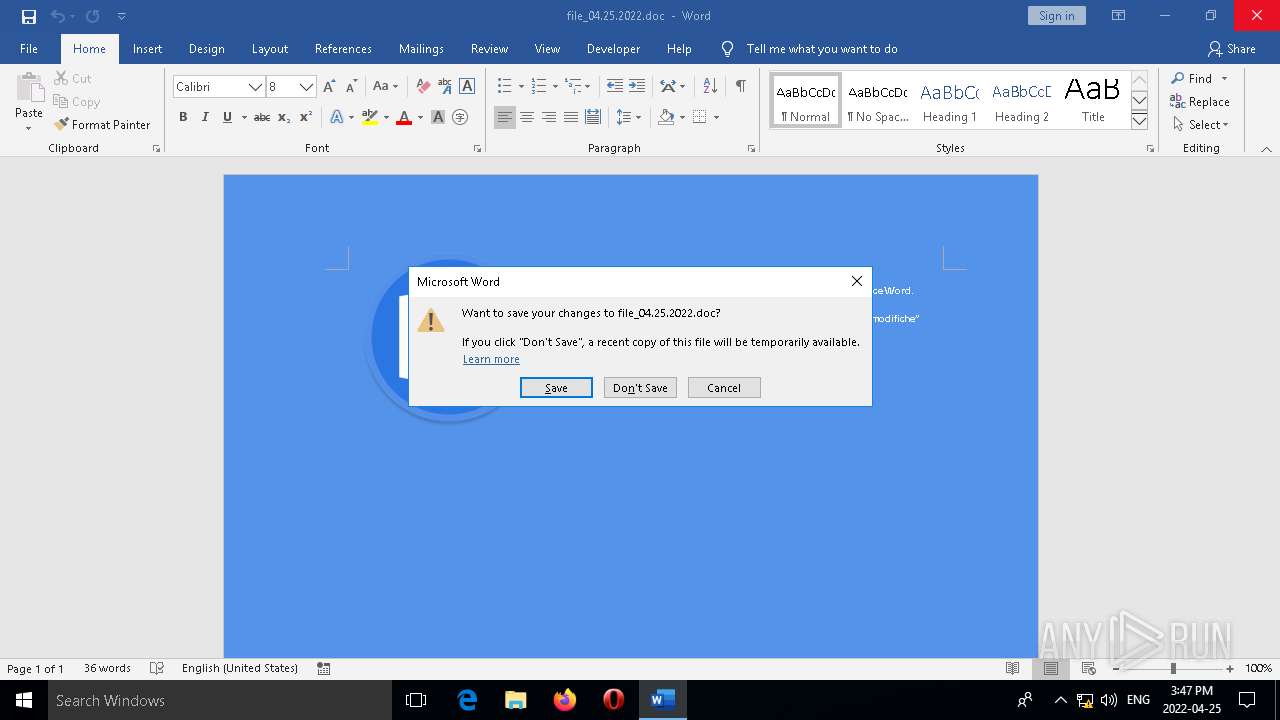Open the Change Case dropdown
The height and width of the screenshot is (720, 1280).
(x=385, y=87)
